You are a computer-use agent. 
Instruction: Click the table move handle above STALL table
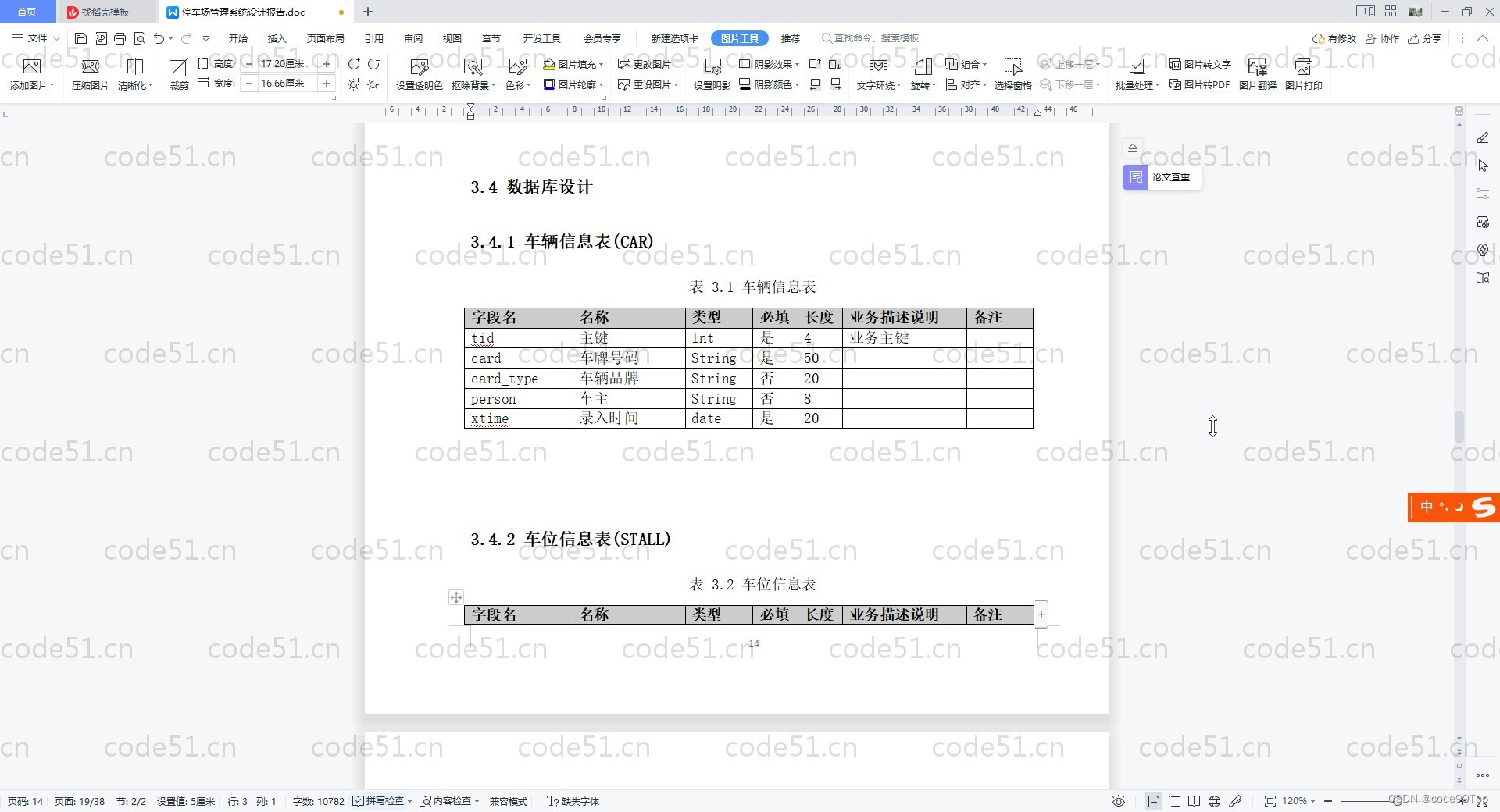coord(456,597)
